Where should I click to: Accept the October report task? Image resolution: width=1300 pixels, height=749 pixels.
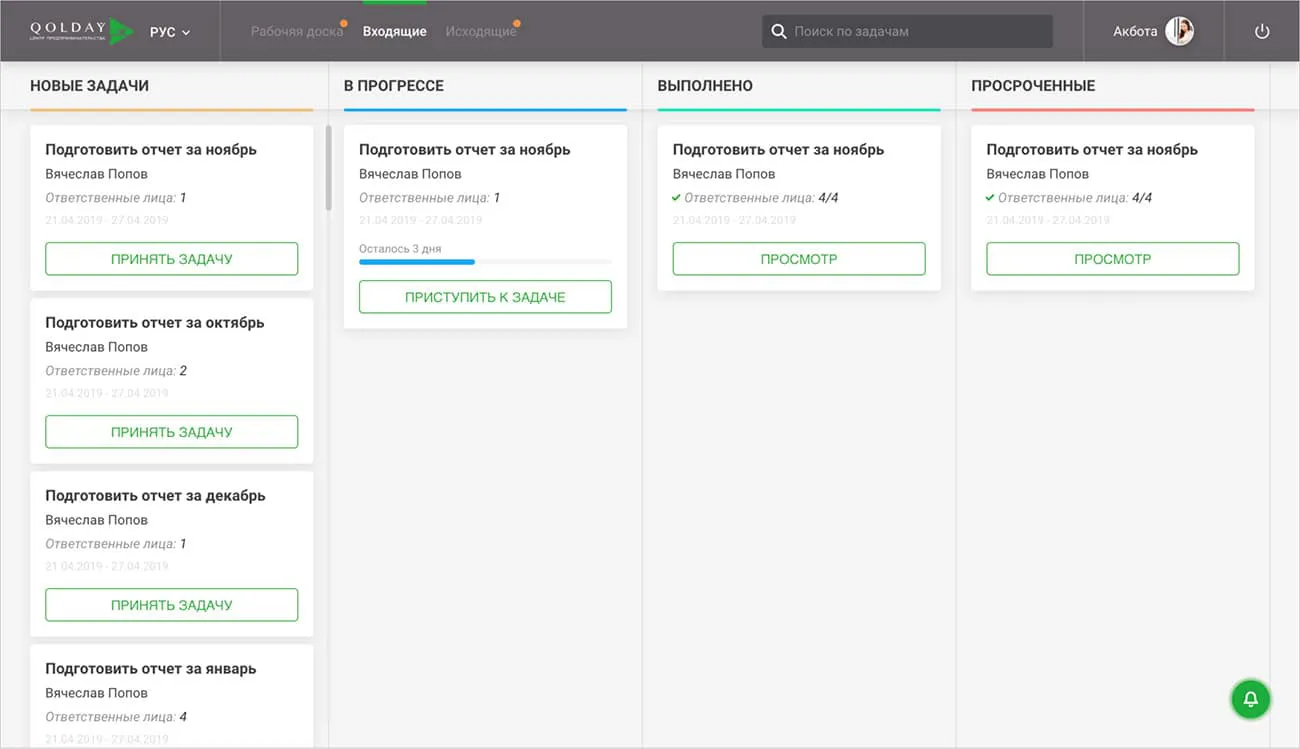pos(171,432)
